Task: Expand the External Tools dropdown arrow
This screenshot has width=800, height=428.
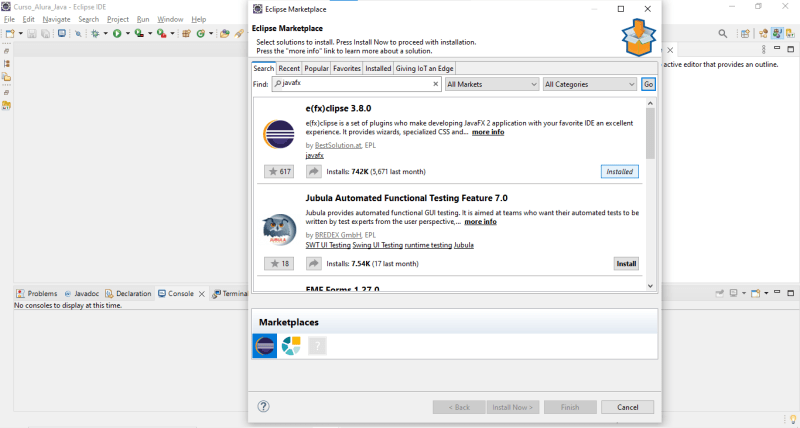Action: (x=172, y=34)
